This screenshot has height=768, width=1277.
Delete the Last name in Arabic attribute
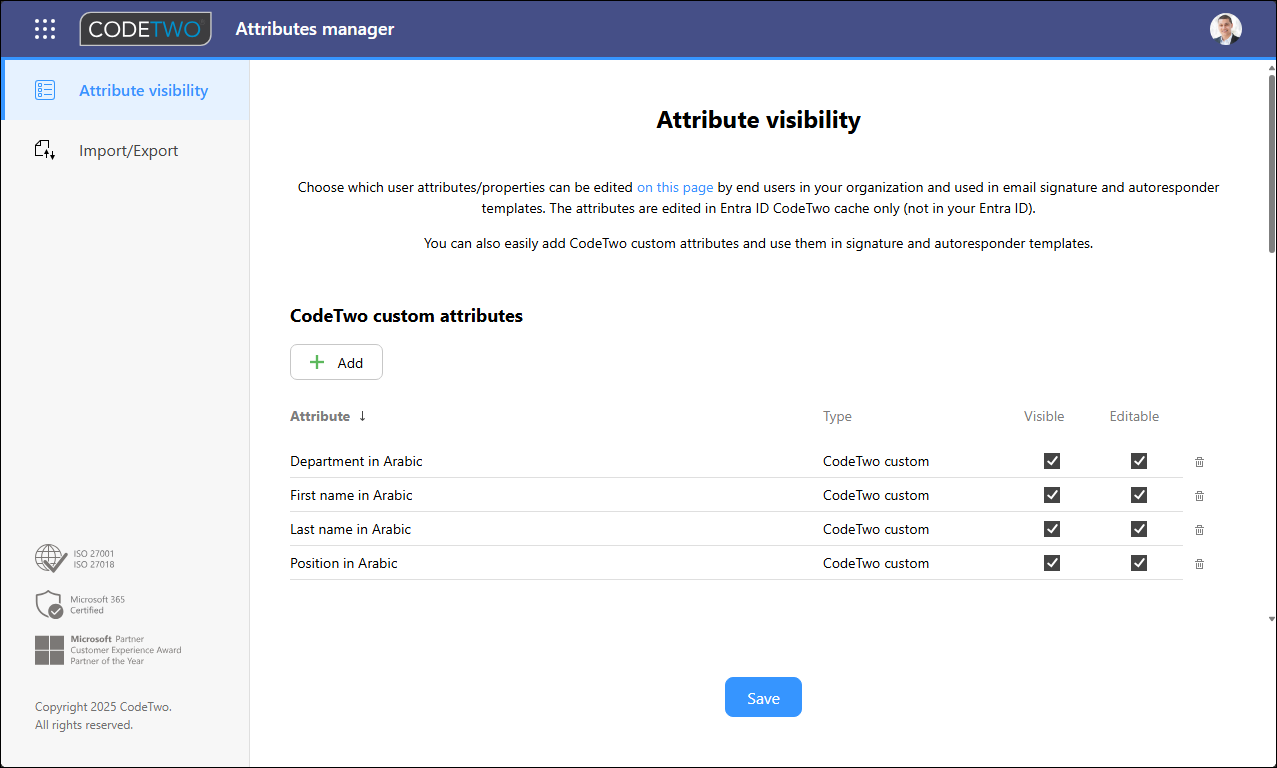click(x=1200, y=530)
